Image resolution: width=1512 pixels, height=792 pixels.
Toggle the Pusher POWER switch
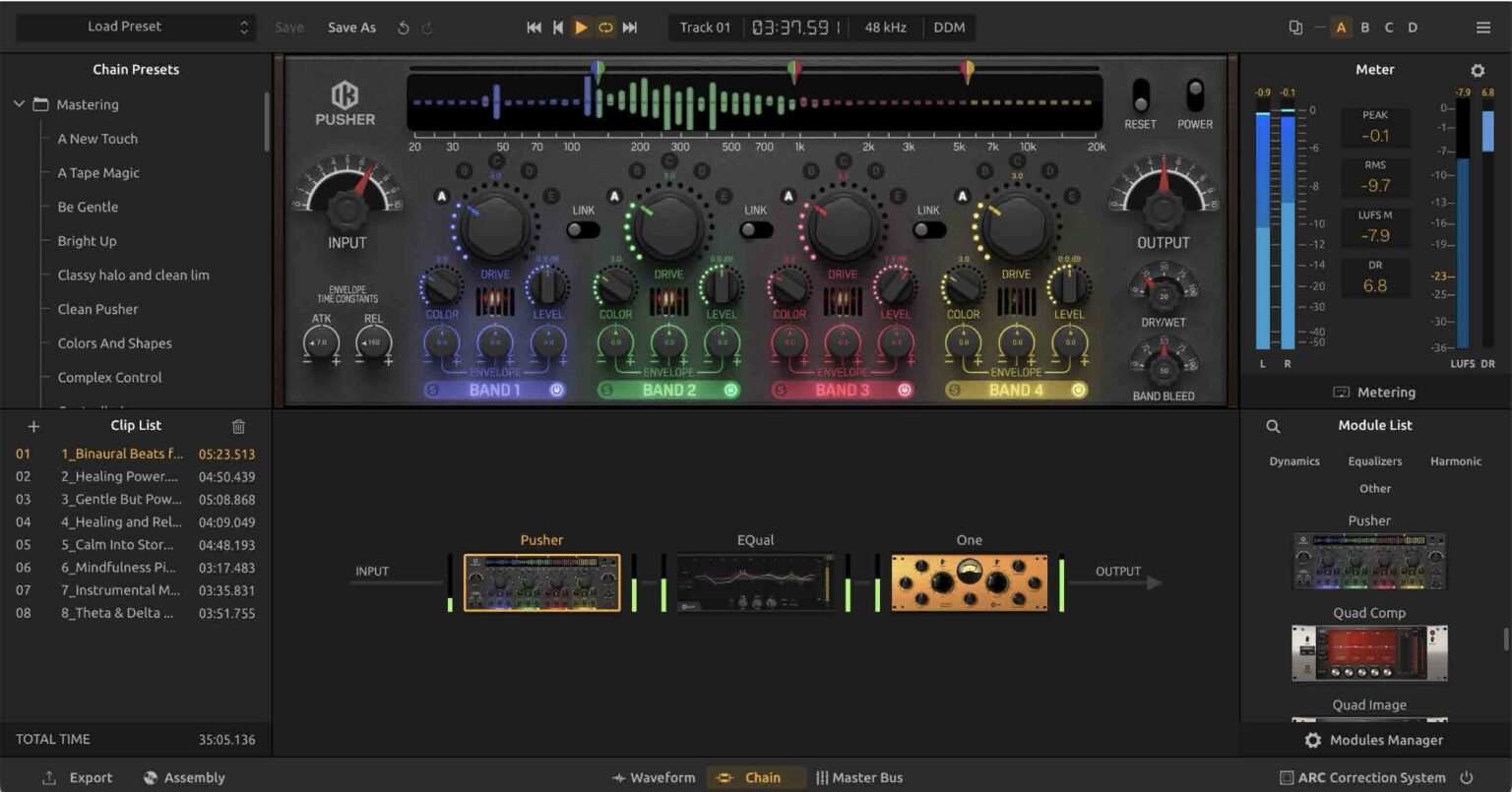[x=1195, y=96]
